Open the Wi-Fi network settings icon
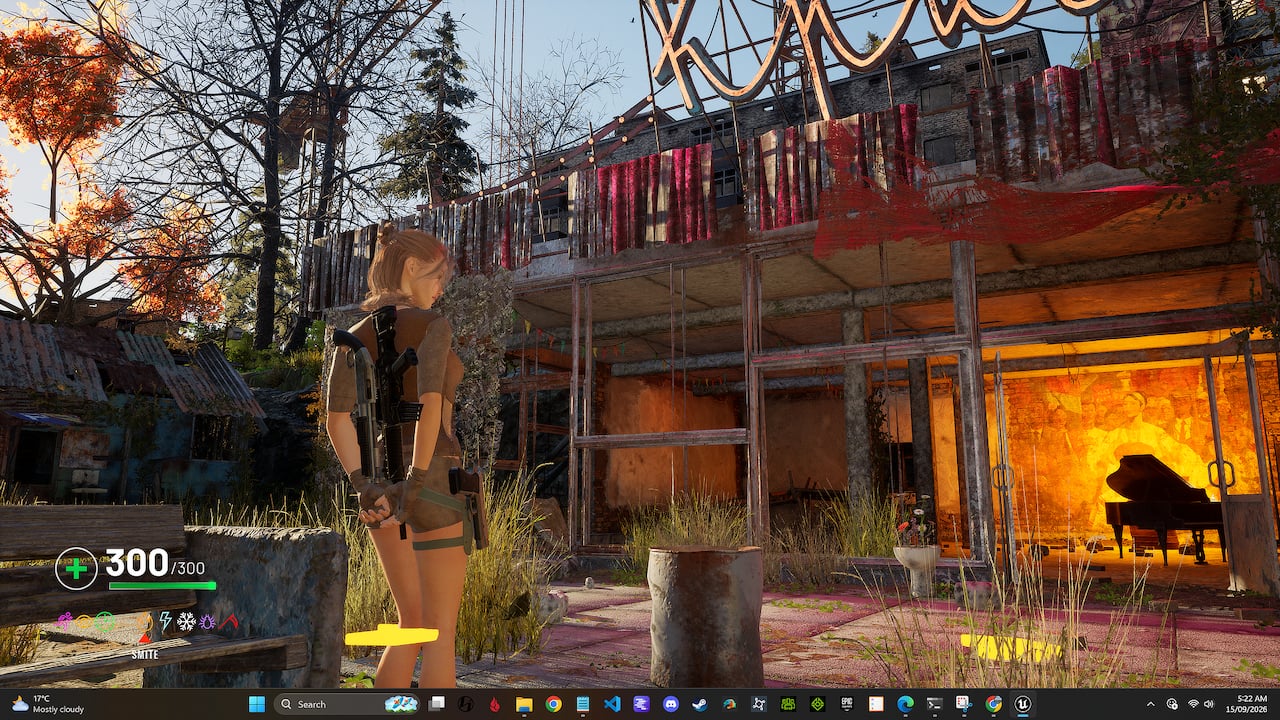 tap(1193, 704)
